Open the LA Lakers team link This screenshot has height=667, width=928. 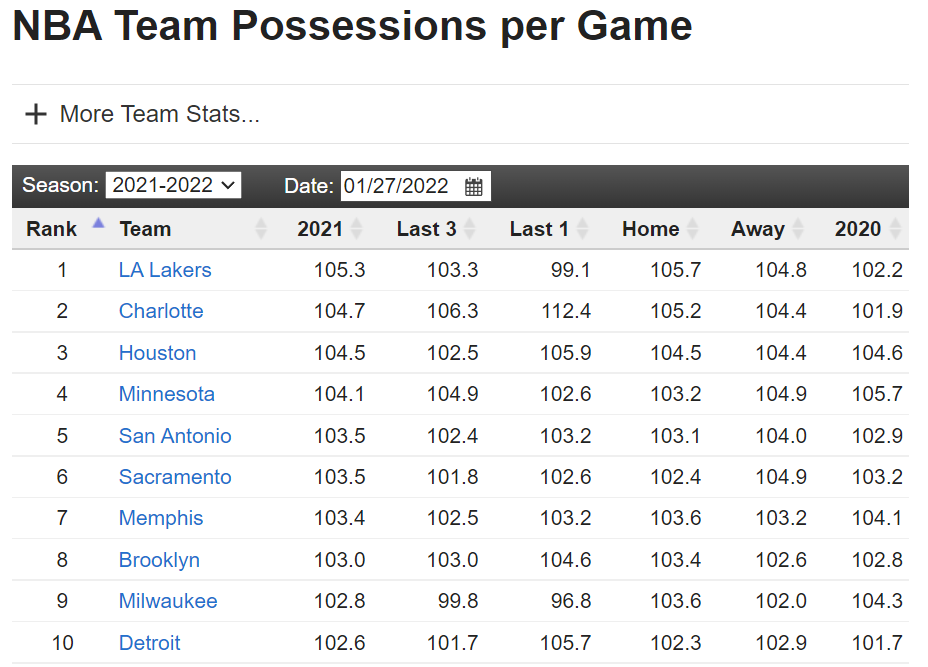[165, 270]
